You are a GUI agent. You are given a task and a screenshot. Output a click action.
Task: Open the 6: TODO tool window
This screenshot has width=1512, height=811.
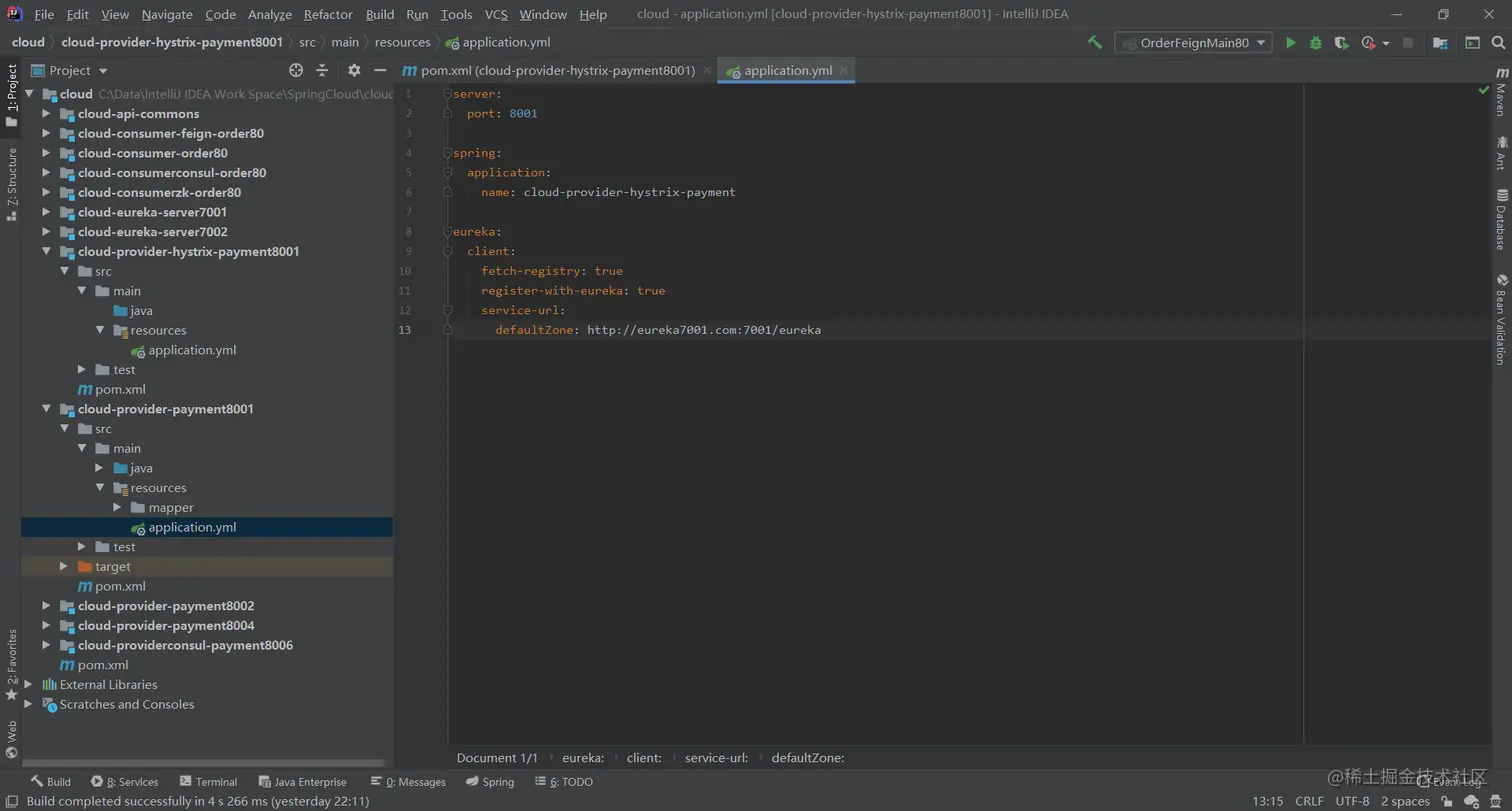[564, 782]
